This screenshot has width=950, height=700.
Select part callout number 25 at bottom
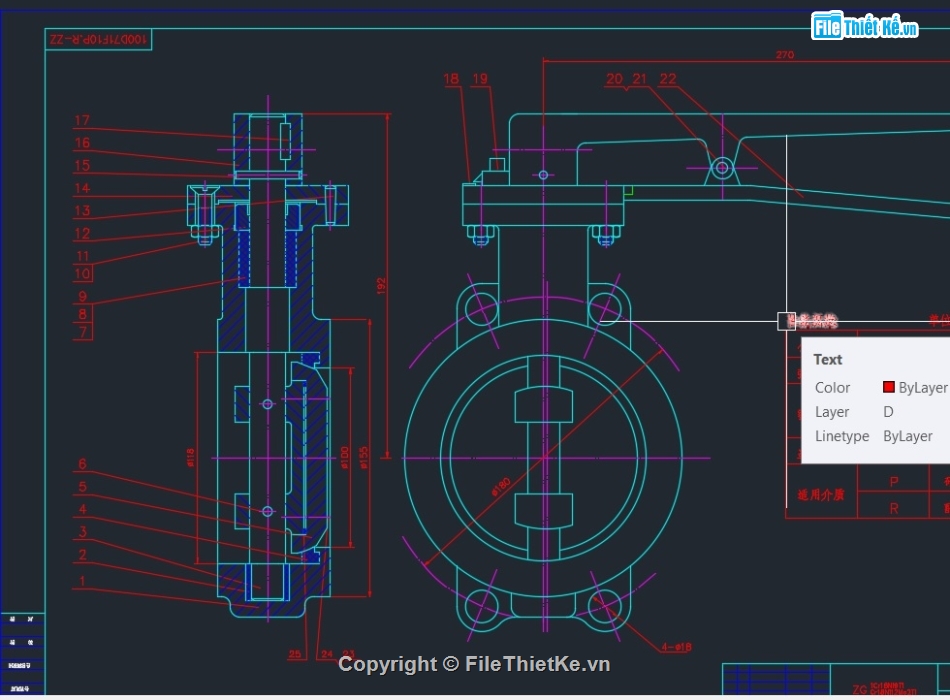pyautogui.click(x=294, y=655)
